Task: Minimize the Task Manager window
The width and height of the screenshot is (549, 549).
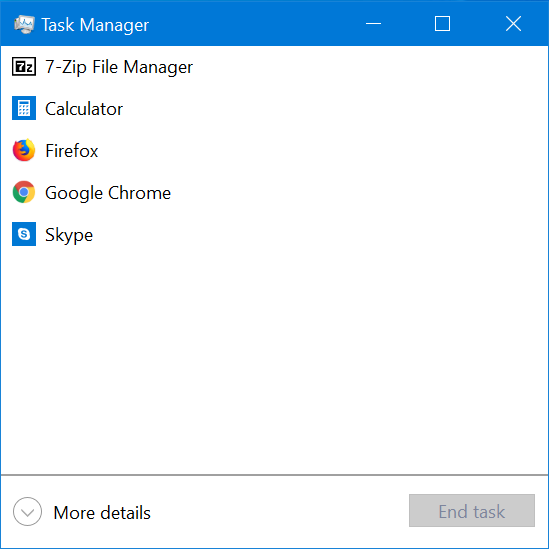Action: pyautogui.click(x=373, y=24)
